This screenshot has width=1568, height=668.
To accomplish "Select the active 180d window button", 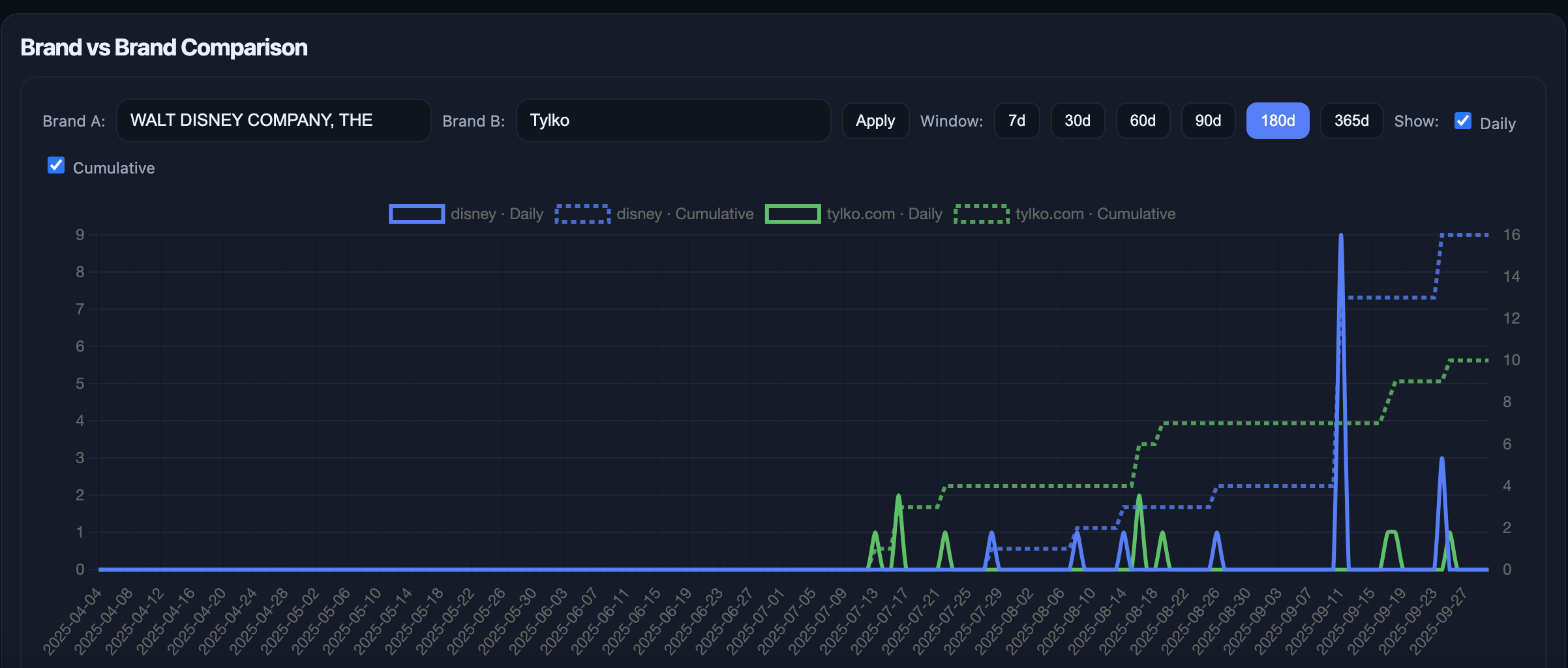I will click(1277, 121).
